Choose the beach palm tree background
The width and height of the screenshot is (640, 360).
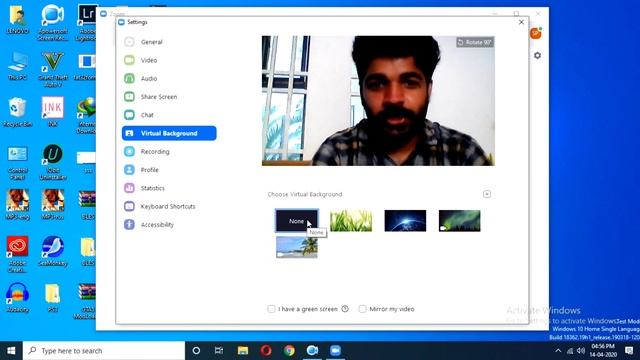click(296, 247)
